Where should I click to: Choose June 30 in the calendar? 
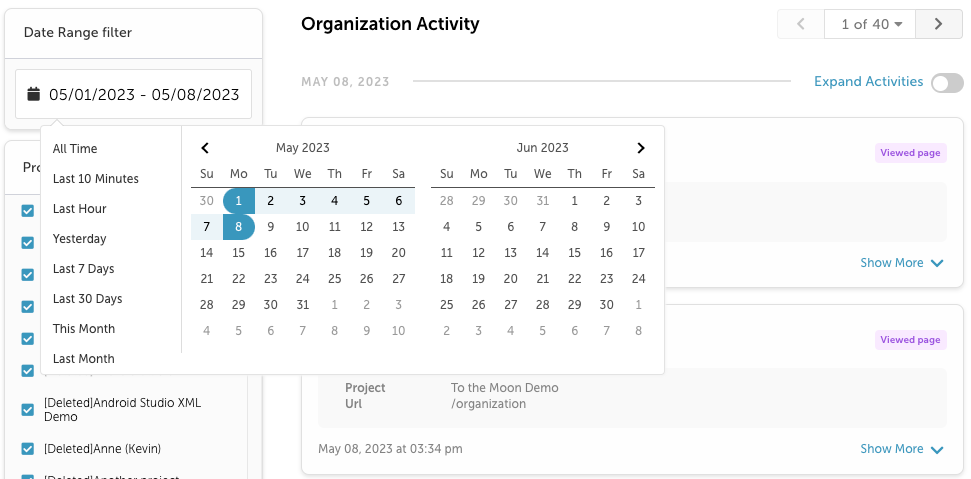606,304
